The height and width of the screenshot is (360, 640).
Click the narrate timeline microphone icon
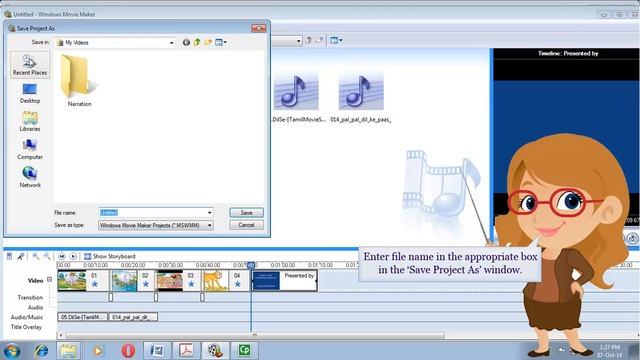(x=20, y=256)
